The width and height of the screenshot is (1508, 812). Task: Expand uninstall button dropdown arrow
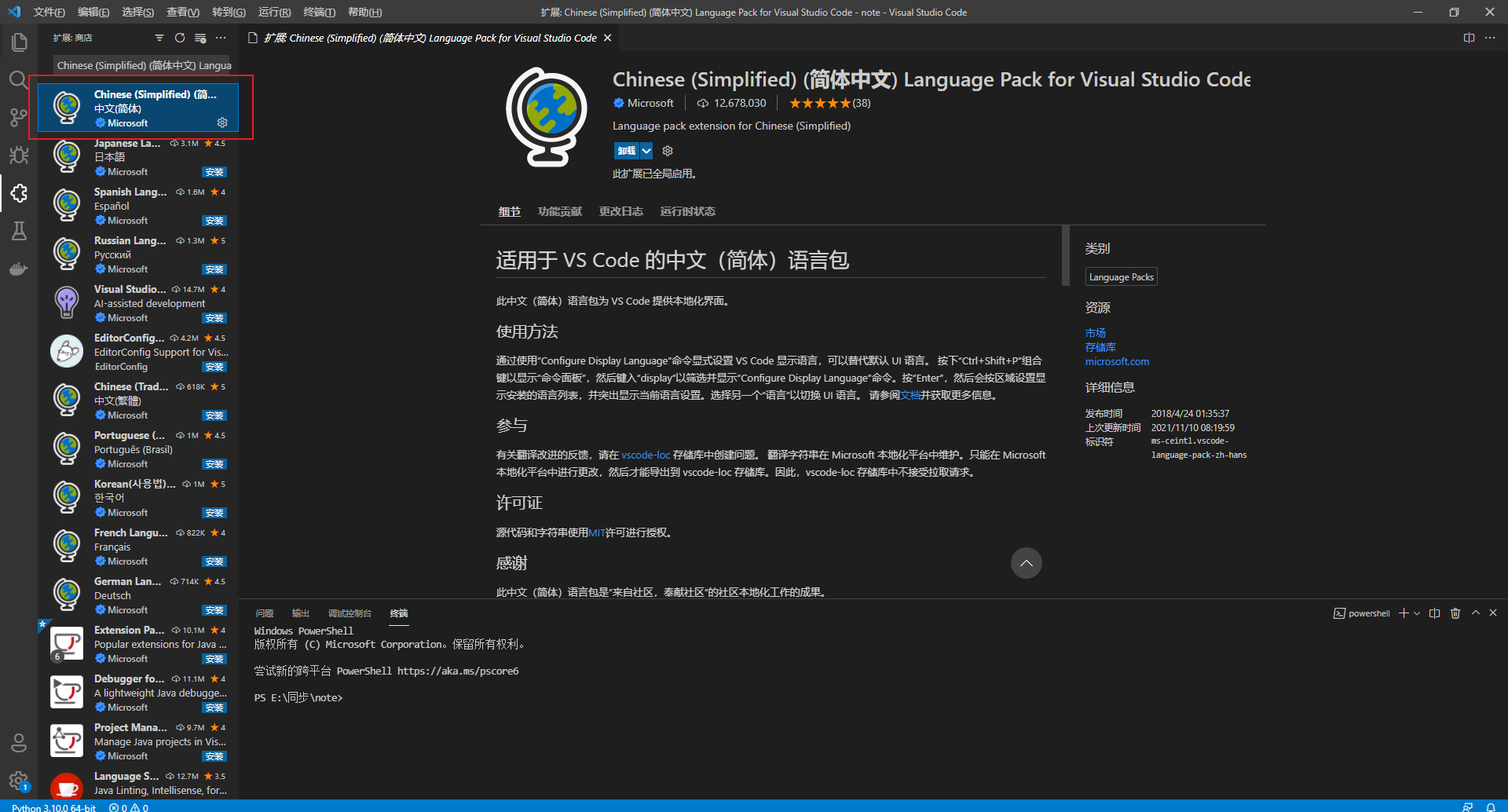pyautogui.click(x=646, y=151)
